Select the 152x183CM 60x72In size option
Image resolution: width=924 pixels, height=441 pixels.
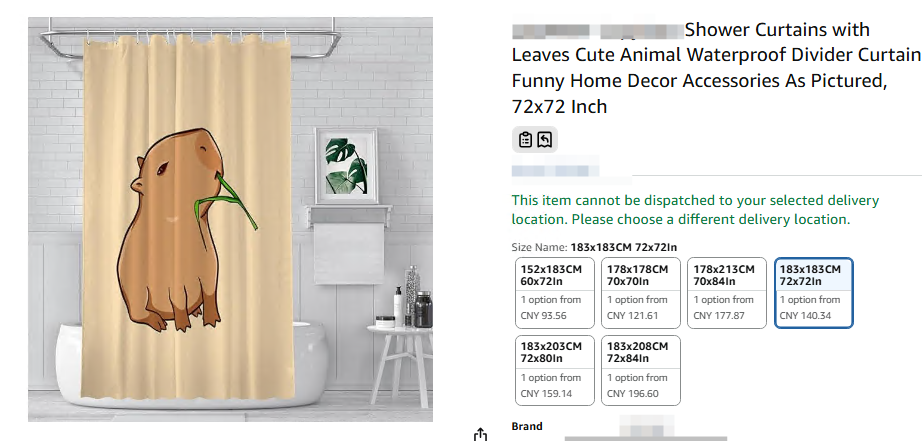554,293
